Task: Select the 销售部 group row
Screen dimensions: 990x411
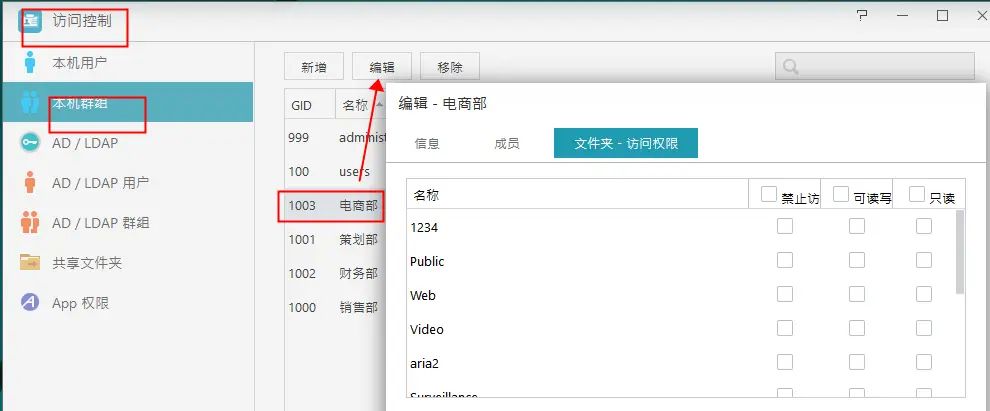Action: 335,307
